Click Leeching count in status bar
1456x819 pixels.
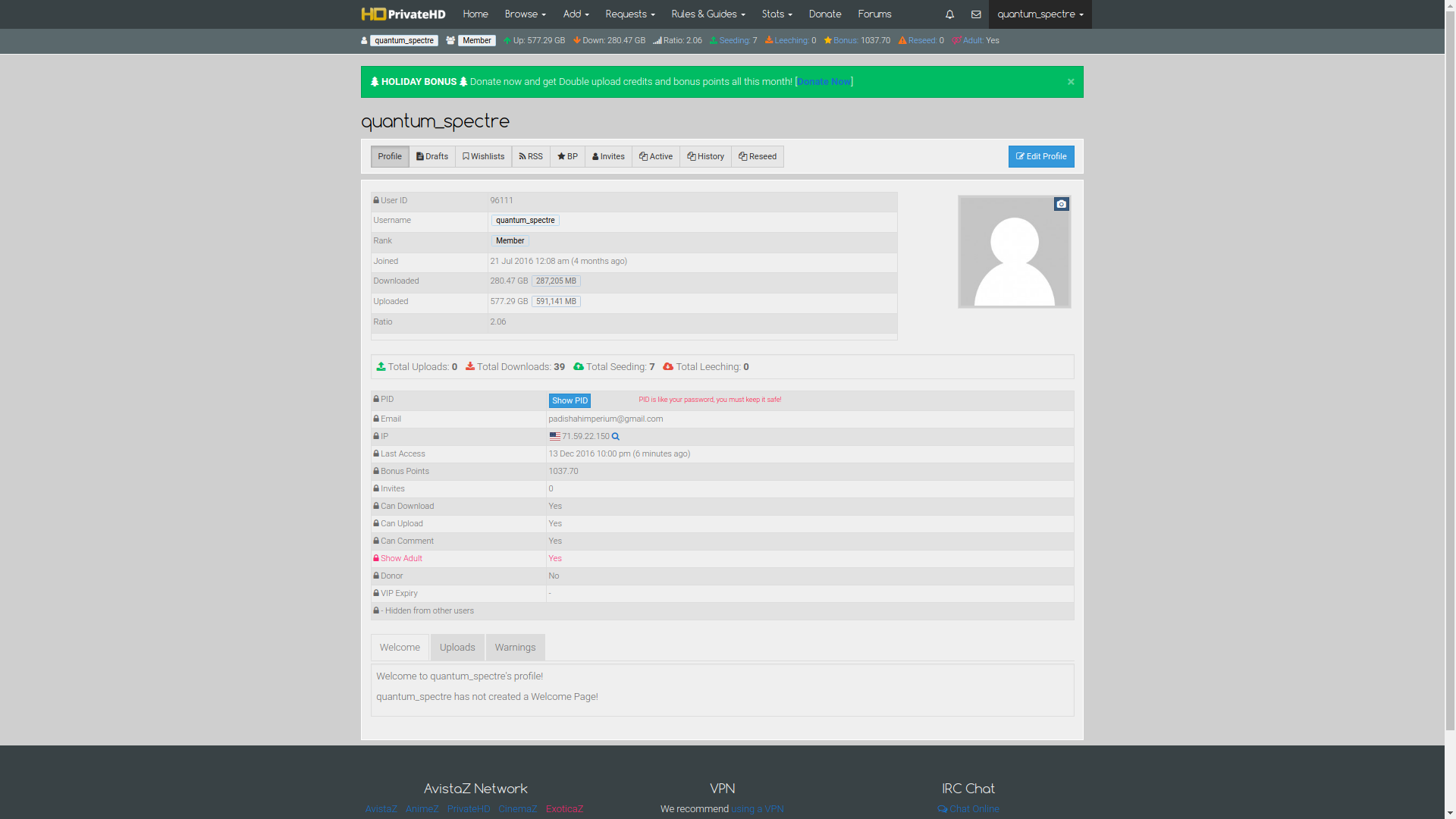[790, 41]
